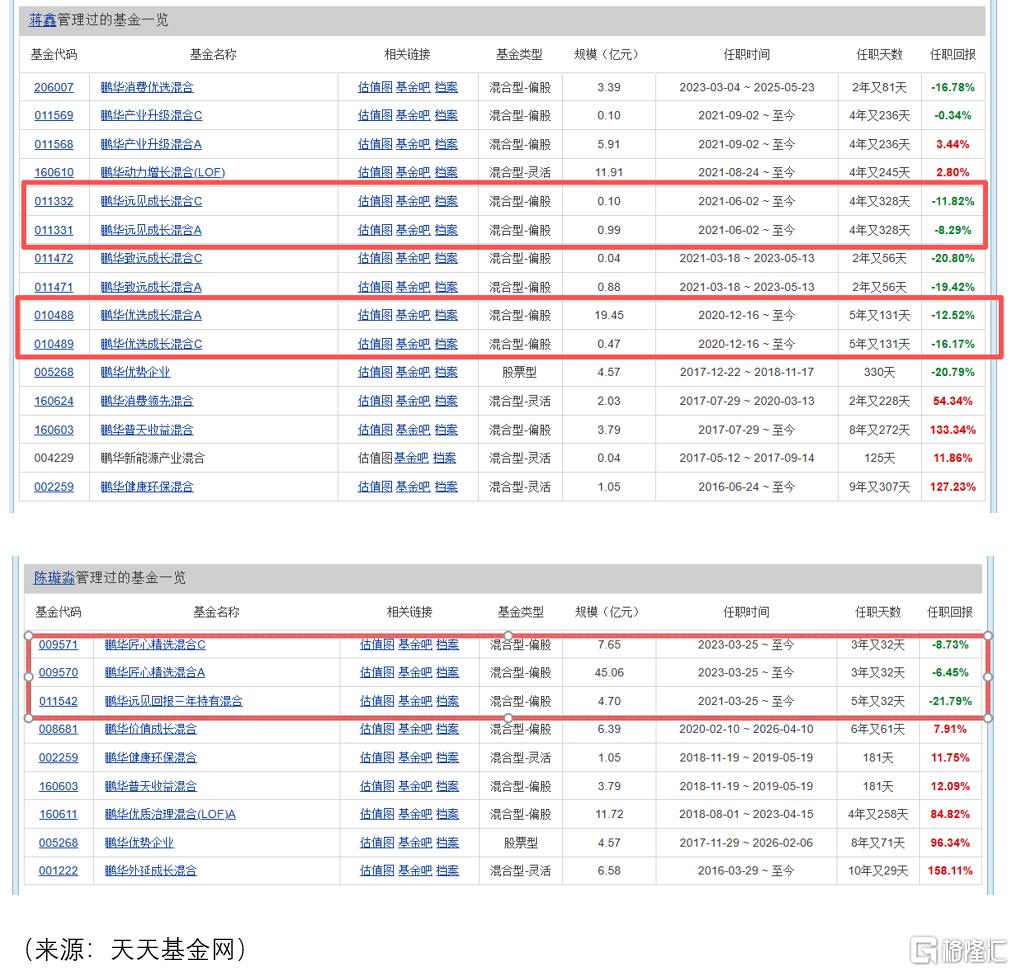Open fund code 010489

coord(54,344)
